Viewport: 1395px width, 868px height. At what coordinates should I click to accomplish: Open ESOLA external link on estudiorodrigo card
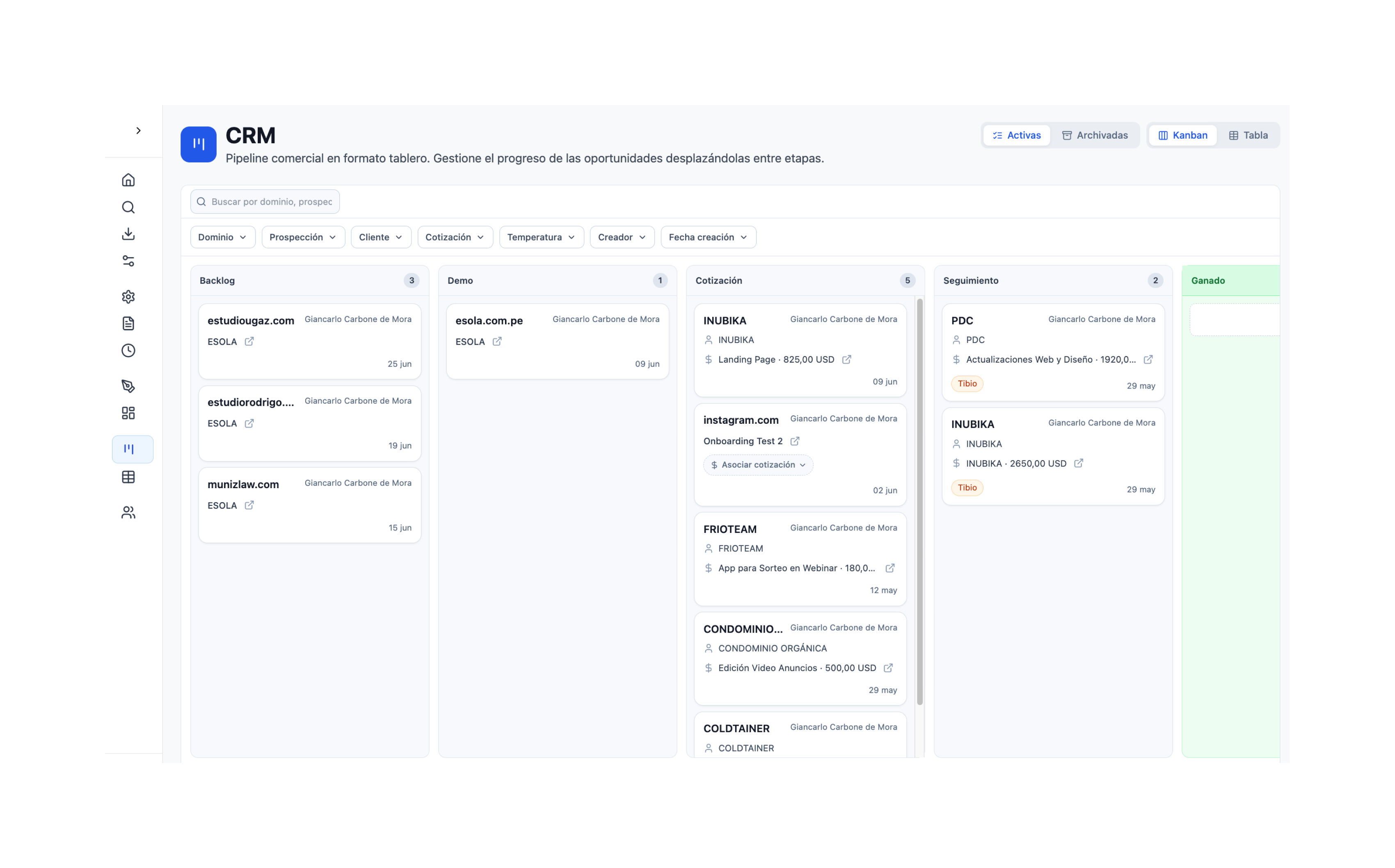point(249,424)
